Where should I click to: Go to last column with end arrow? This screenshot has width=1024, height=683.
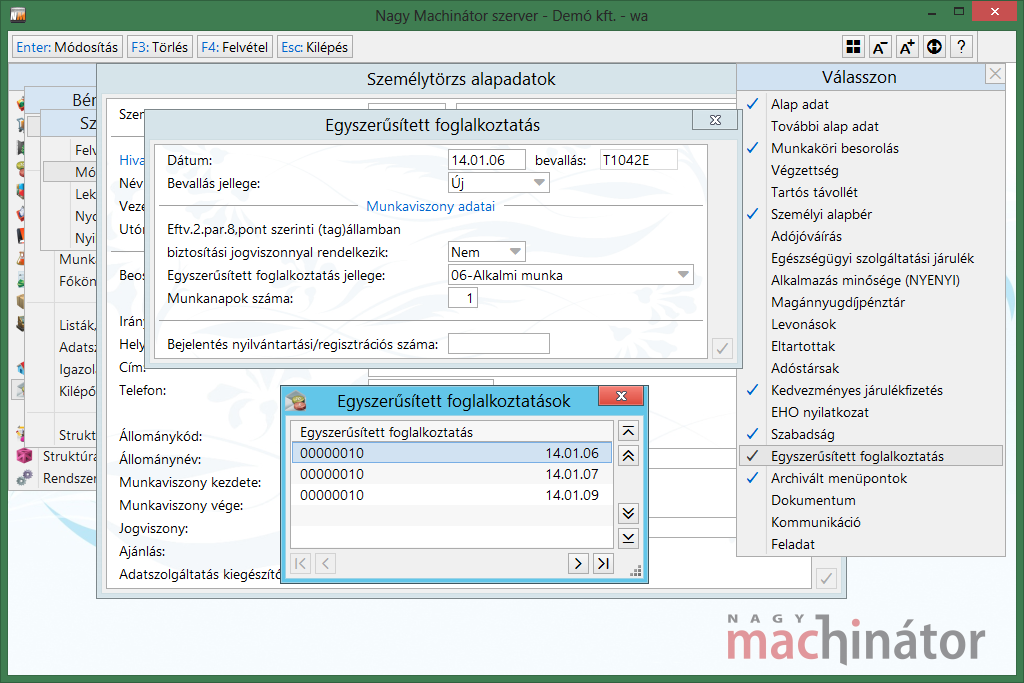coord(602,563)
